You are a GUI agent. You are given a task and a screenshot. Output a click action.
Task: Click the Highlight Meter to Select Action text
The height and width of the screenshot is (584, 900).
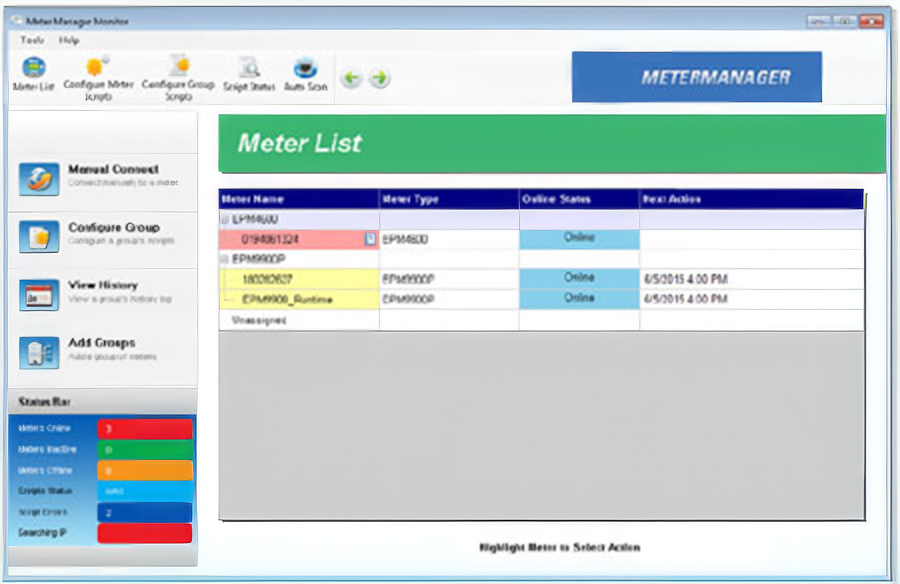(560, 547)
